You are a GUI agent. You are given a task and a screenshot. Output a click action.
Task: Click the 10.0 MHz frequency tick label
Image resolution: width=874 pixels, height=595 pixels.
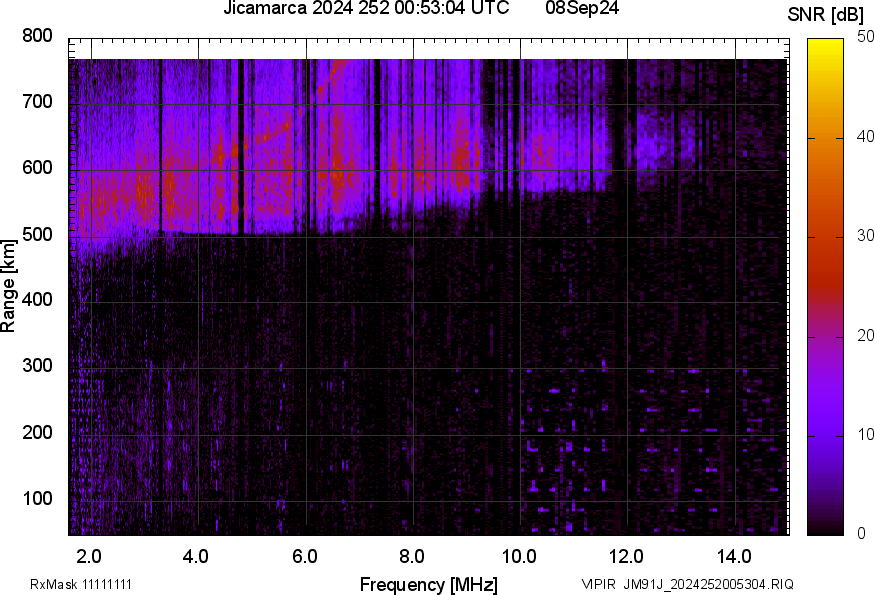coord(519,556)
